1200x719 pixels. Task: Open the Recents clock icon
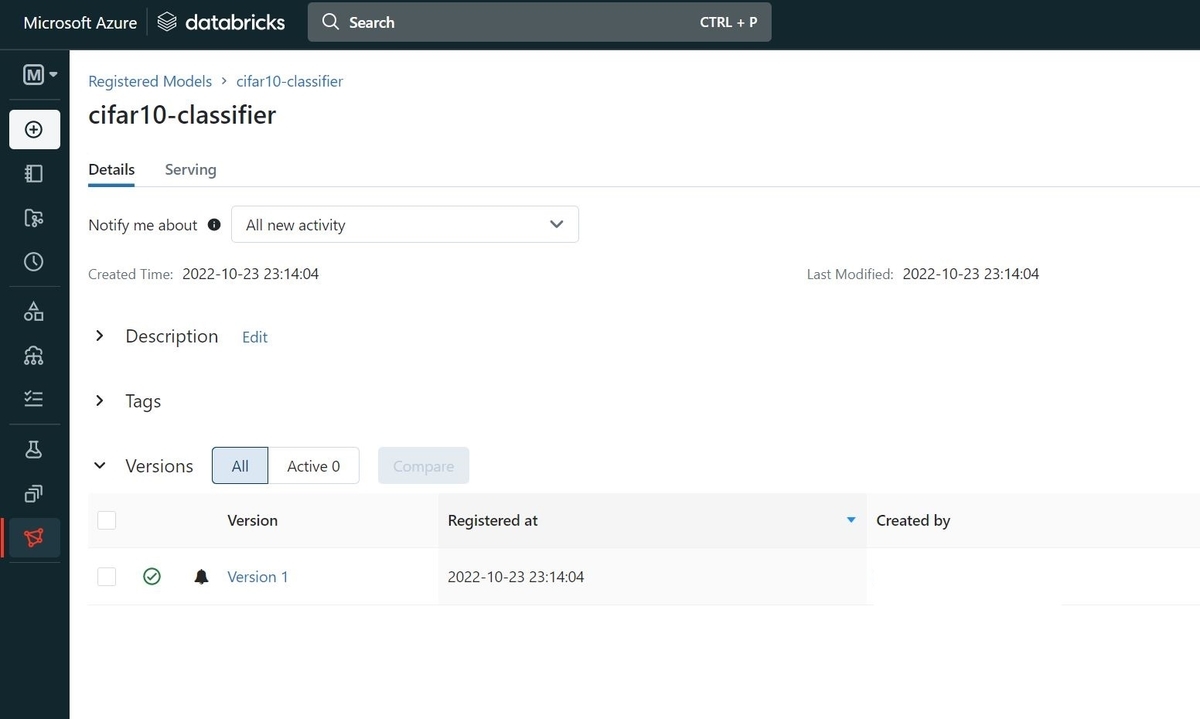tap(34, 262)
